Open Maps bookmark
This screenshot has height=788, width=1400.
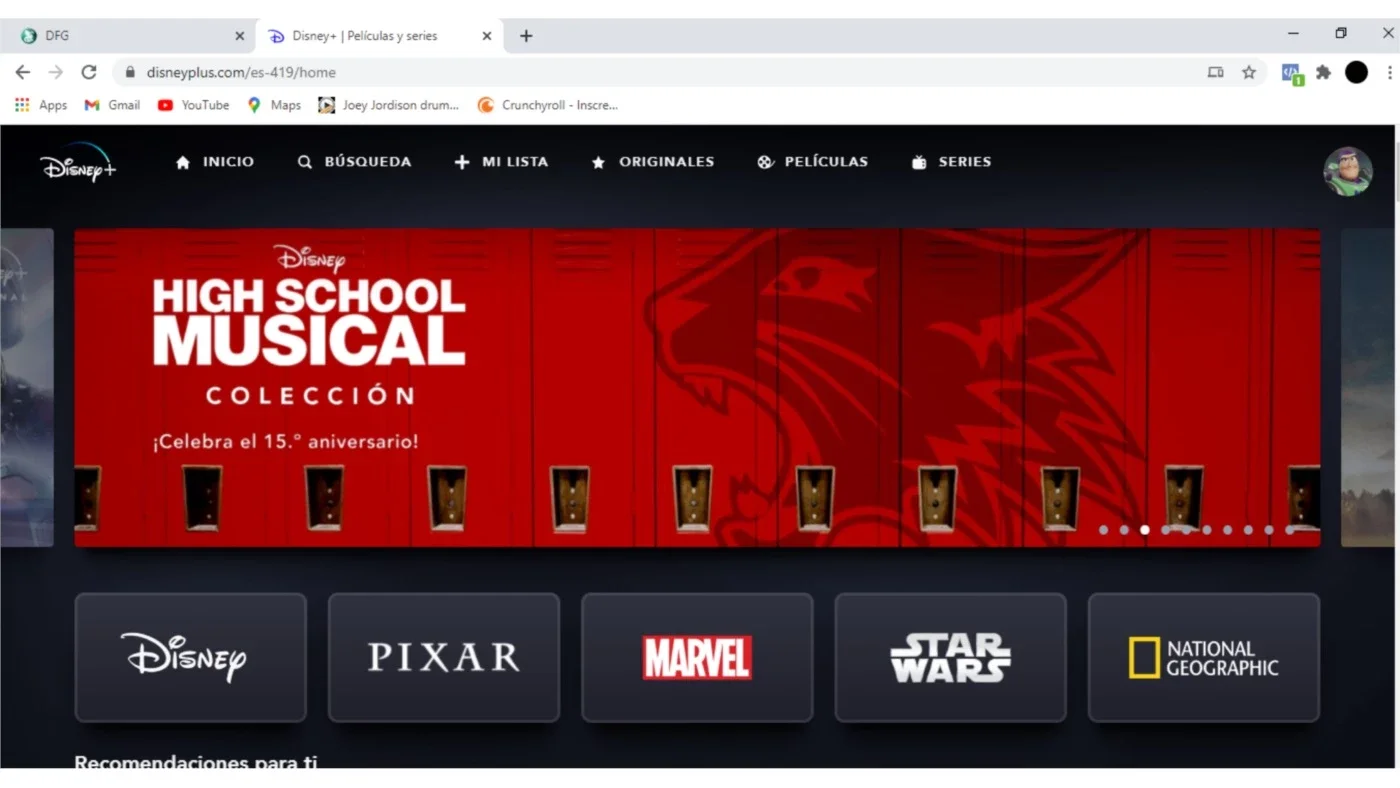(x=274, y=105)
